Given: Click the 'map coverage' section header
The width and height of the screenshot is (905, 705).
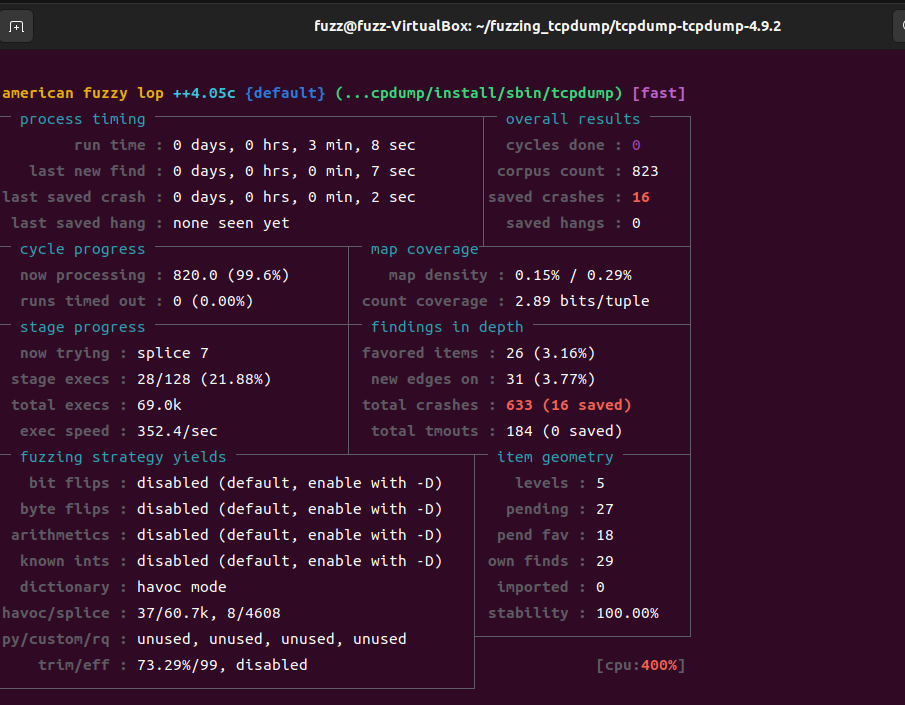Looking at the screenshot, I should point(424,249).
